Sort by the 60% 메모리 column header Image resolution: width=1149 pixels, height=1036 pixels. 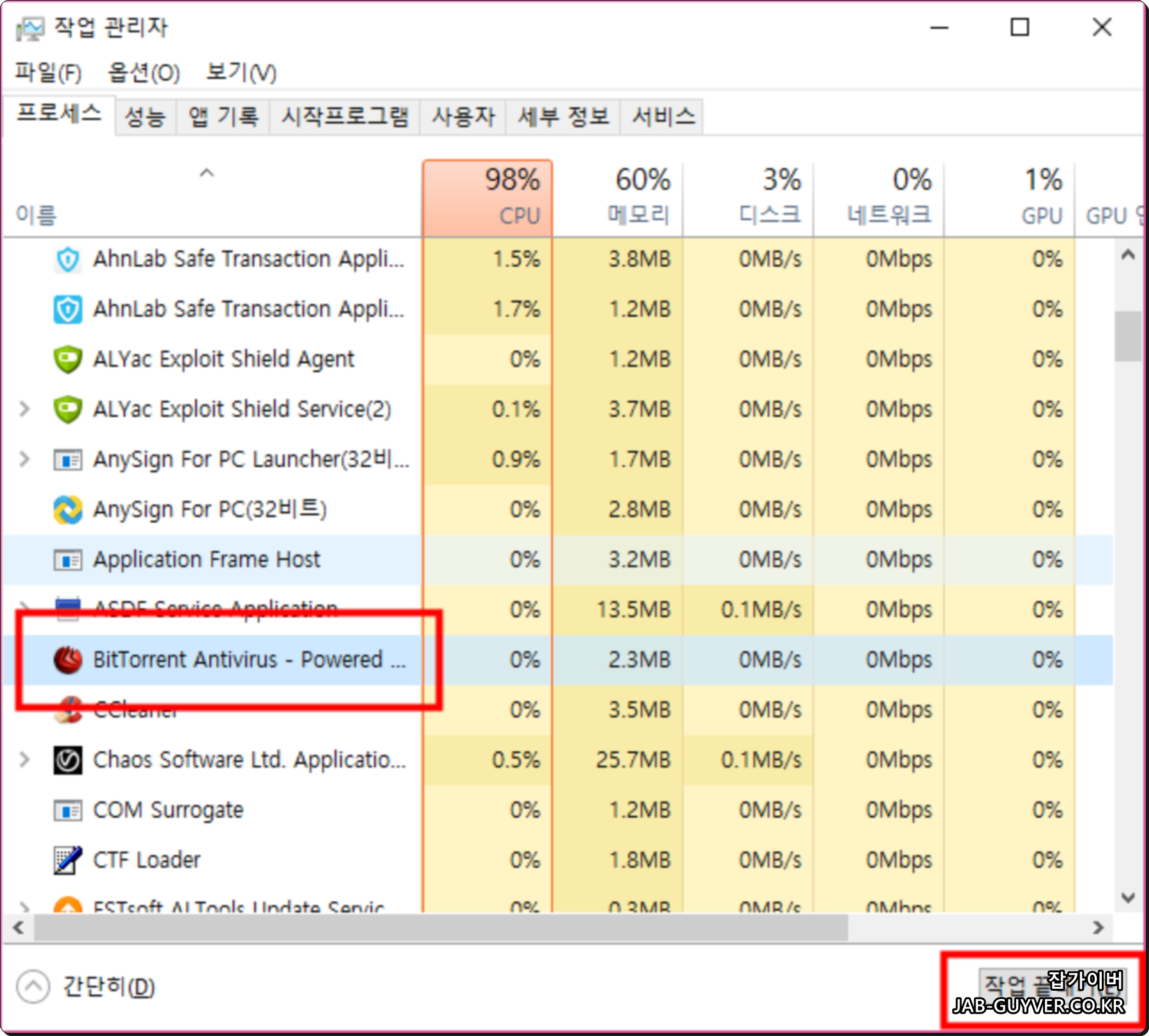(x=618, y=198)
